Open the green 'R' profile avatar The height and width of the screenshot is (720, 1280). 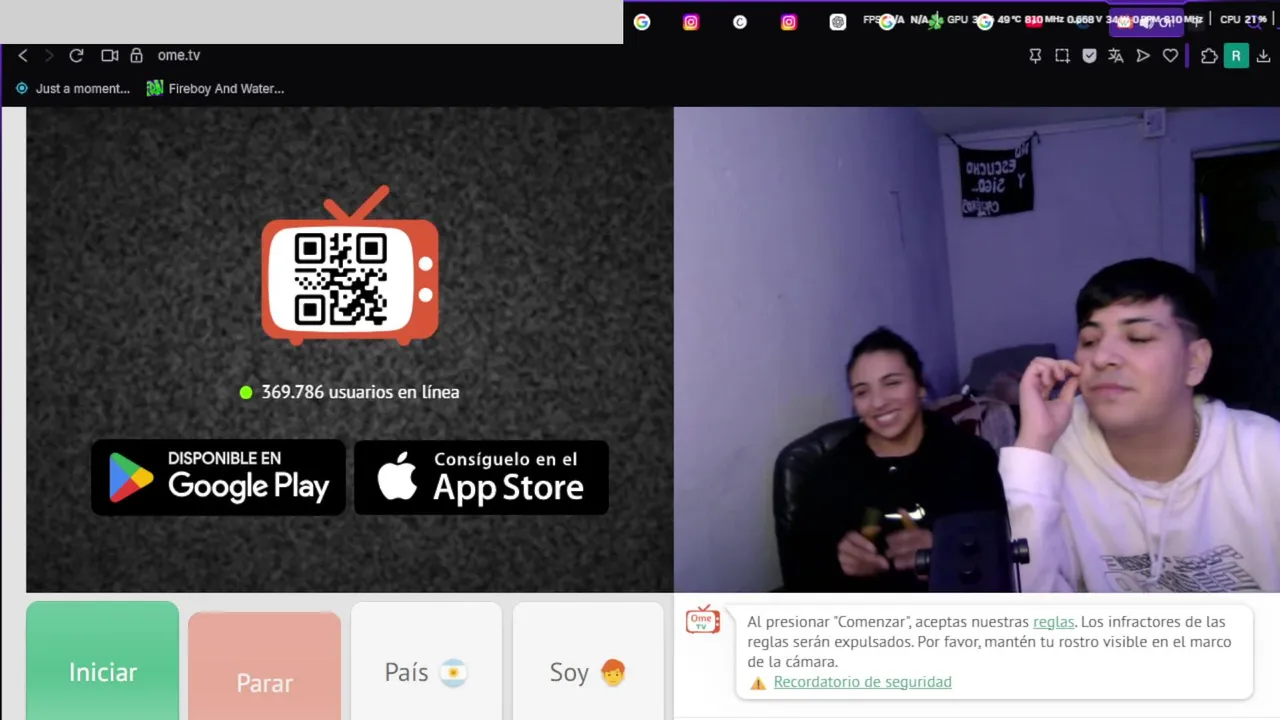tap(1236, 56)
